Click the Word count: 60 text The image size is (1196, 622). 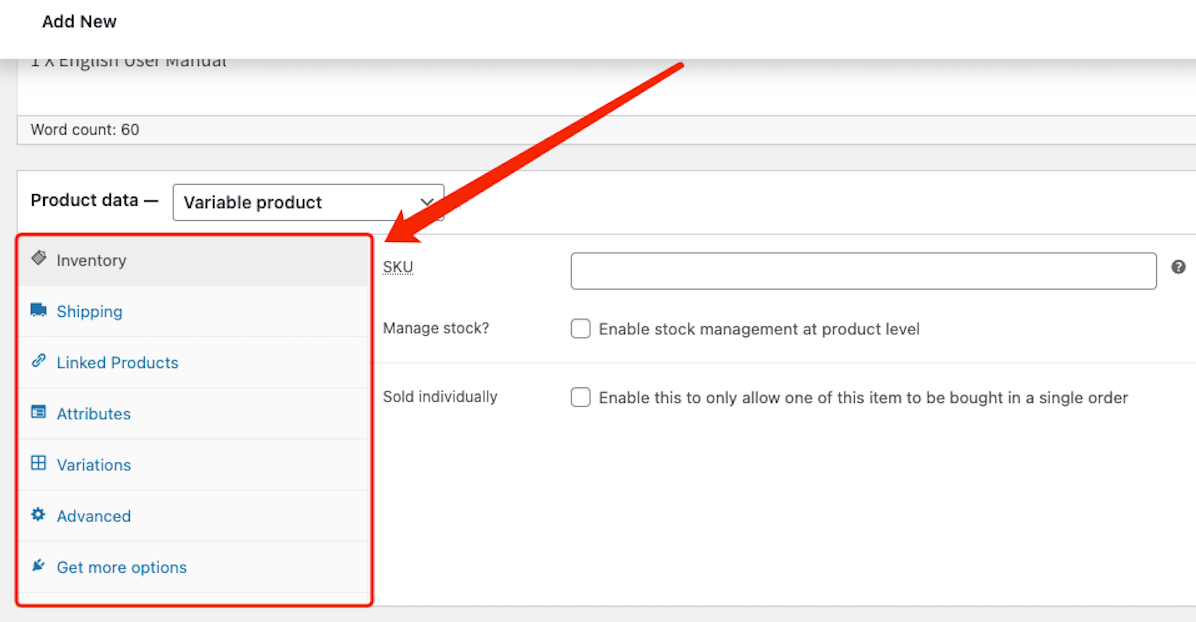pos(85,130)
